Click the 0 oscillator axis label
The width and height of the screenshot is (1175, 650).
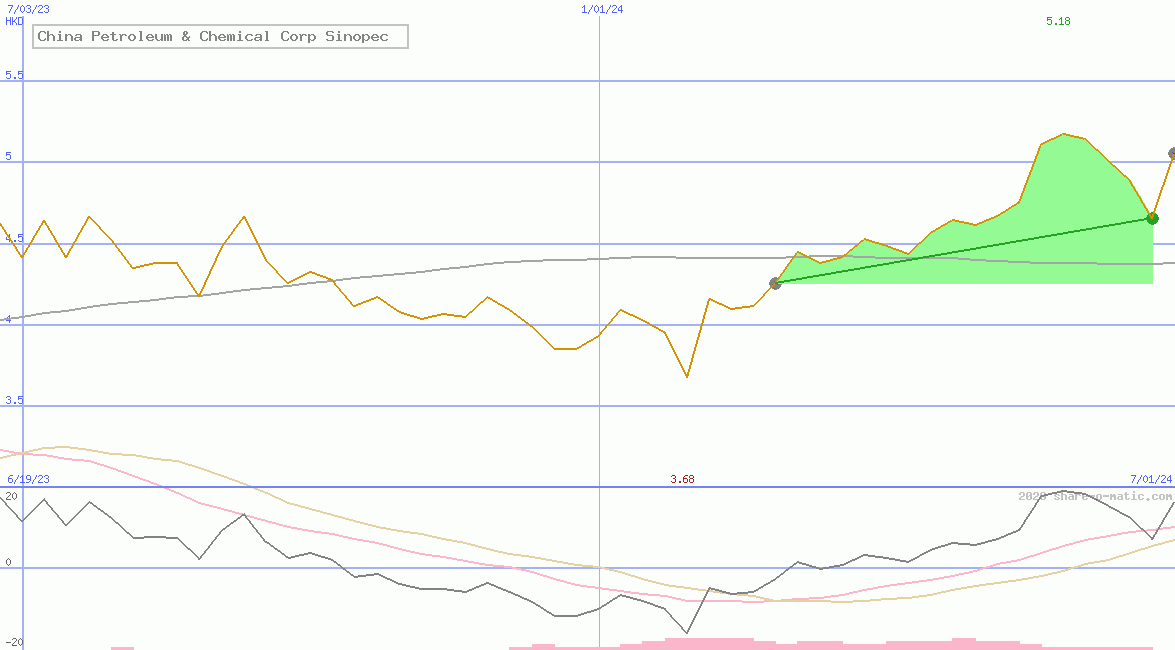(x=8, y=562)
